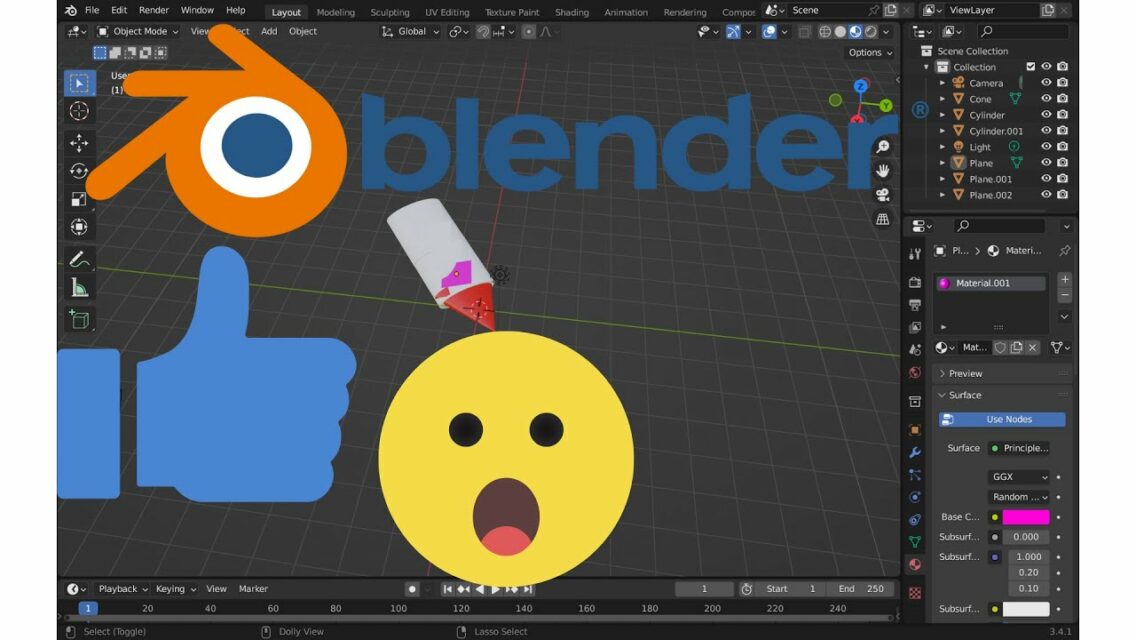Image resolution: width=1136 pixels, height=640 pixels.
Task: Switch to the UV Editing workspace tab
Action: point(447,12)
